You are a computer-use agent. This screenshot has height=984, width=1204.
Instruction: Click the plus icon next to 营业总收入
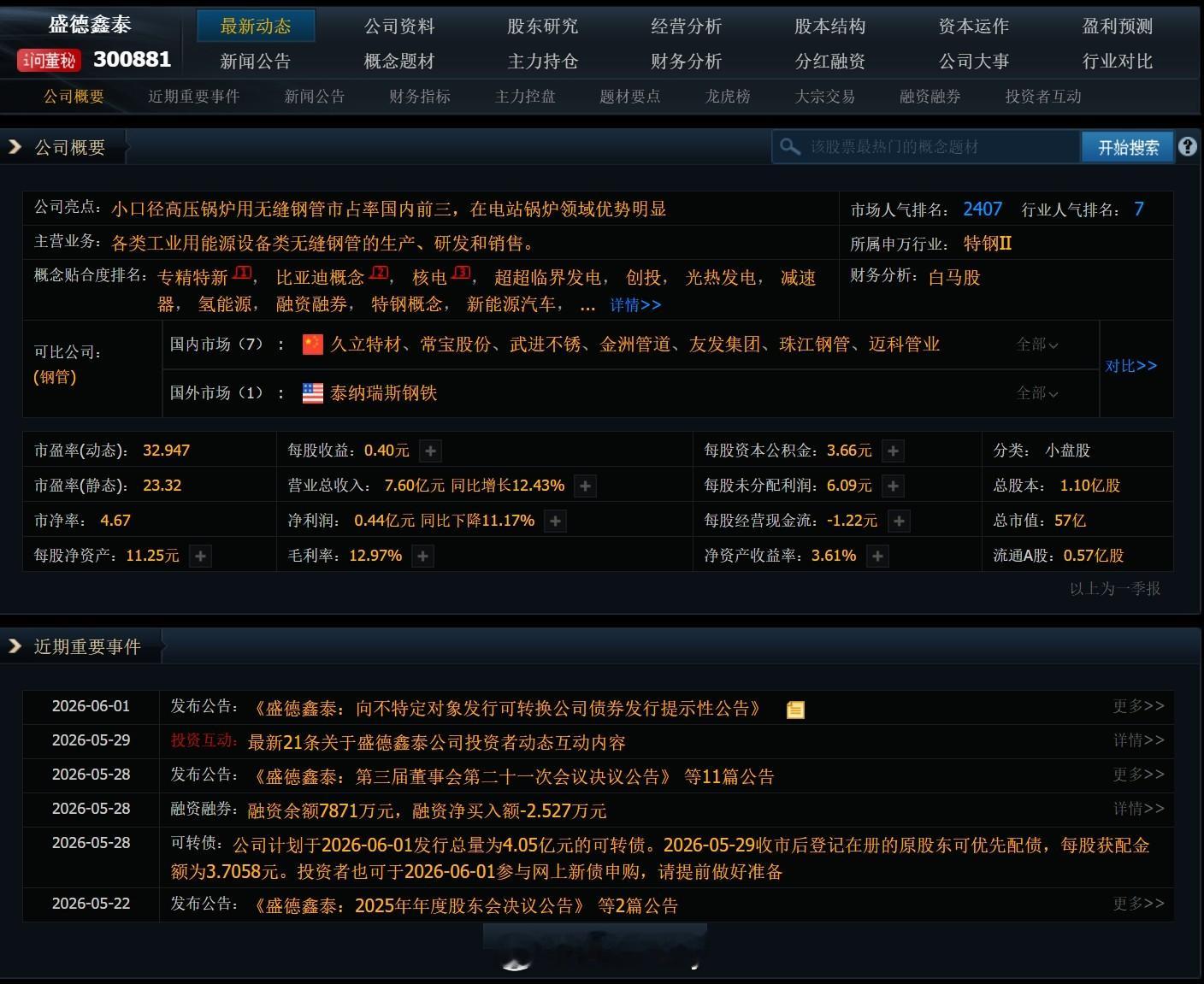[586, 486]
